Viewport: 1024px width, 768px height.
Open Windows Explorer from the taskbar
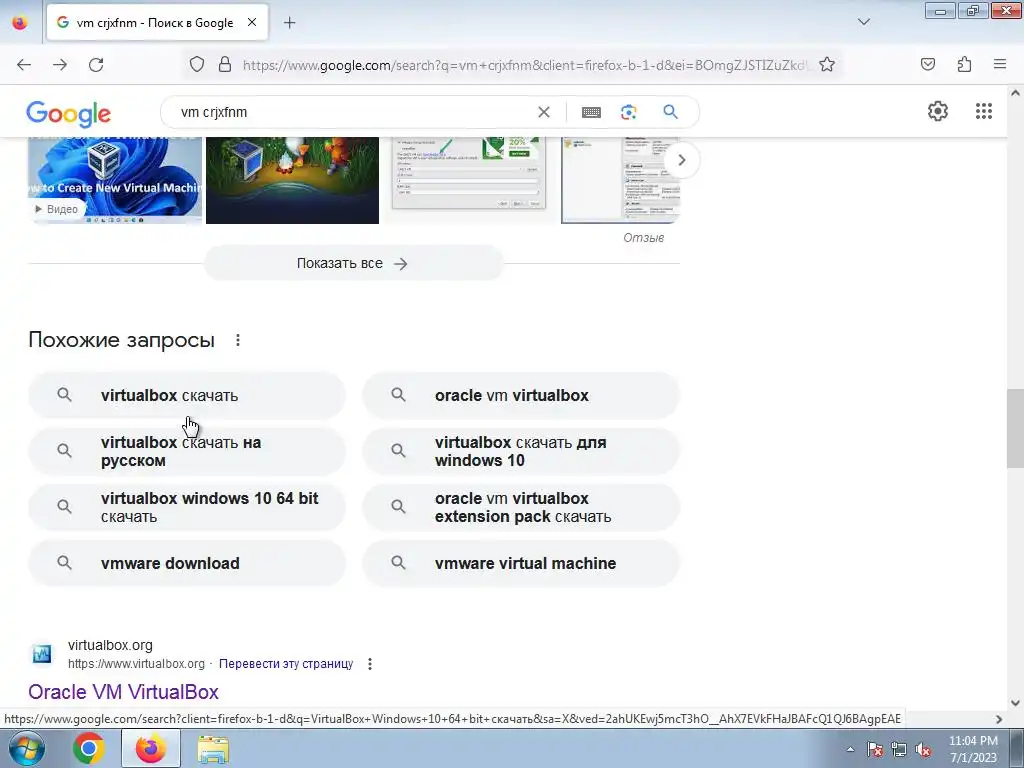[213, 748]
